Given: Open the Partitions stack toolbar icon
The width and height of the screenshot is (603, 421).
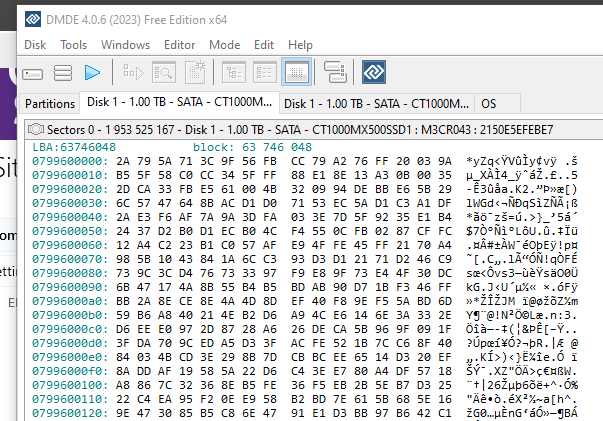Looking at the screenshot, I should pos(63,72).
